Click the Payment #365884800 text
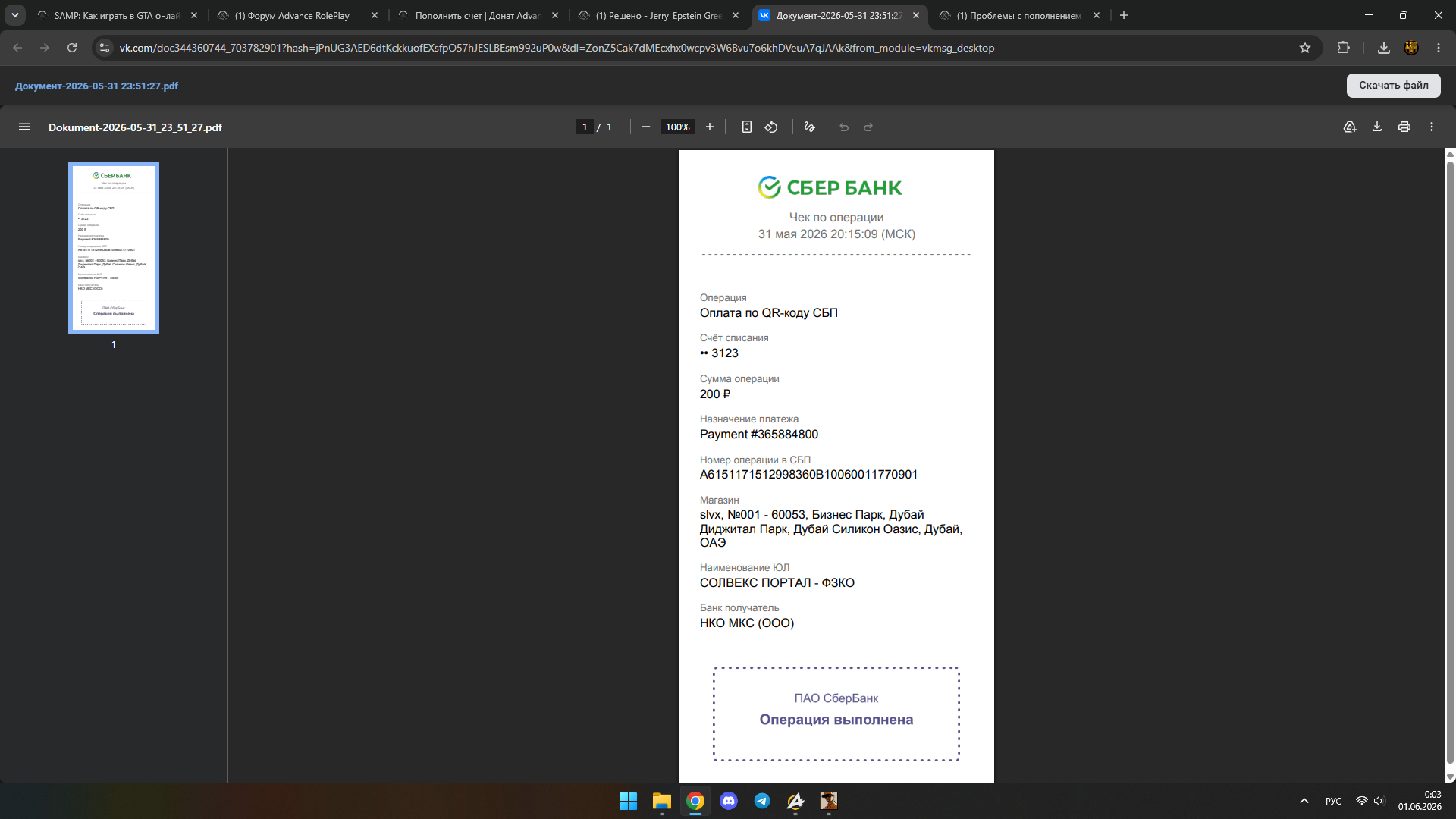This screenshot has width=1456, height=819. (759, 435)
